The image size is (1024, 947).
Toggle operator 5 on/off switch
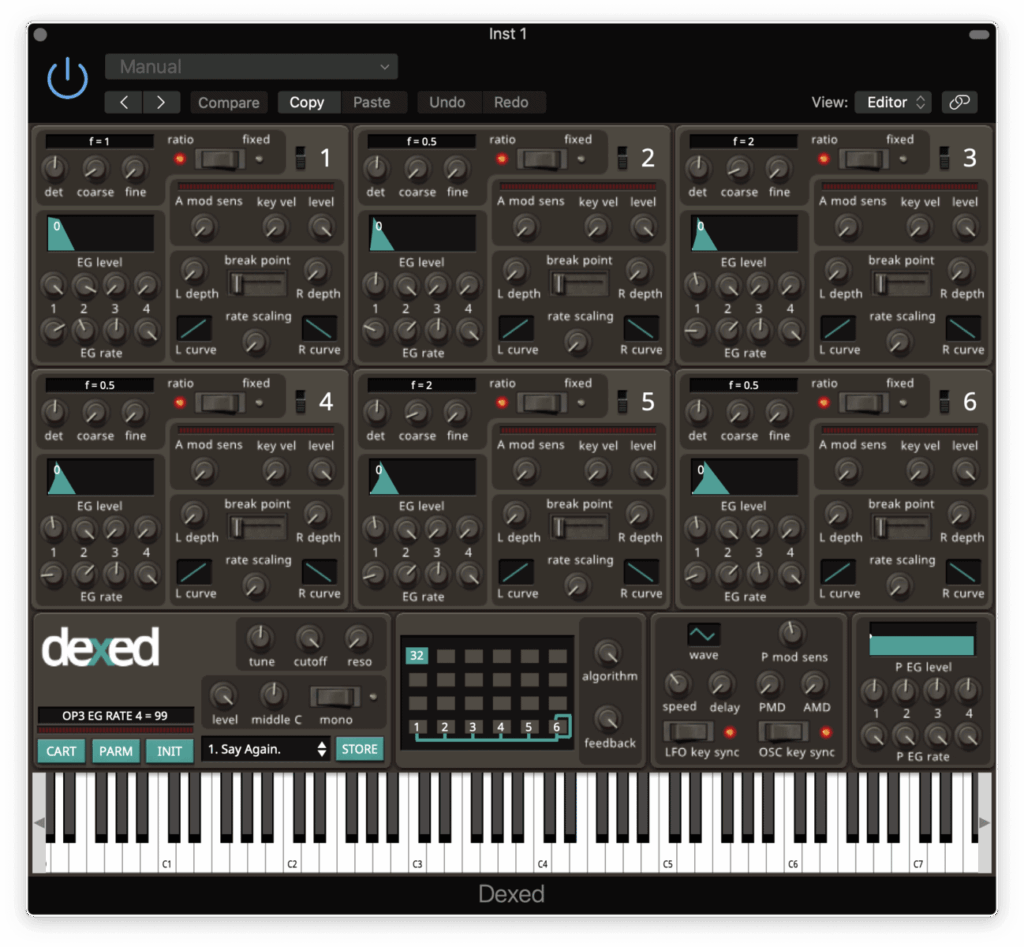[622, 402]
